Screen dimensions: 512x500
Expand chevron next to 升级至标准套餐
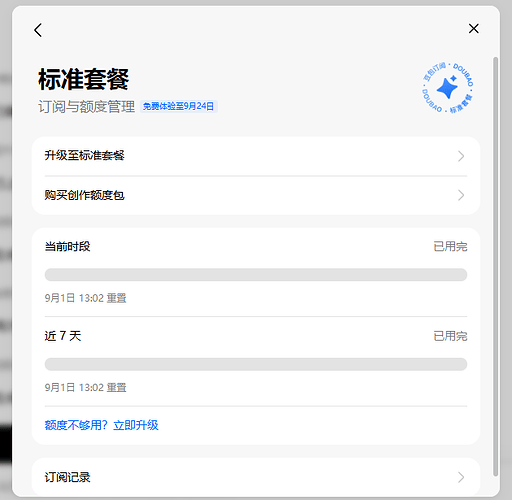coord(461,156)
